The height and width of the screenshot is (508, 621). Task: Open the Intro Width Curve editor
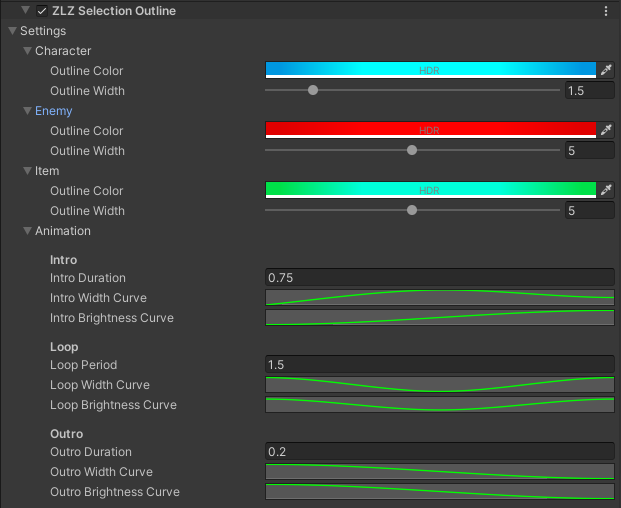pos(440,298)
